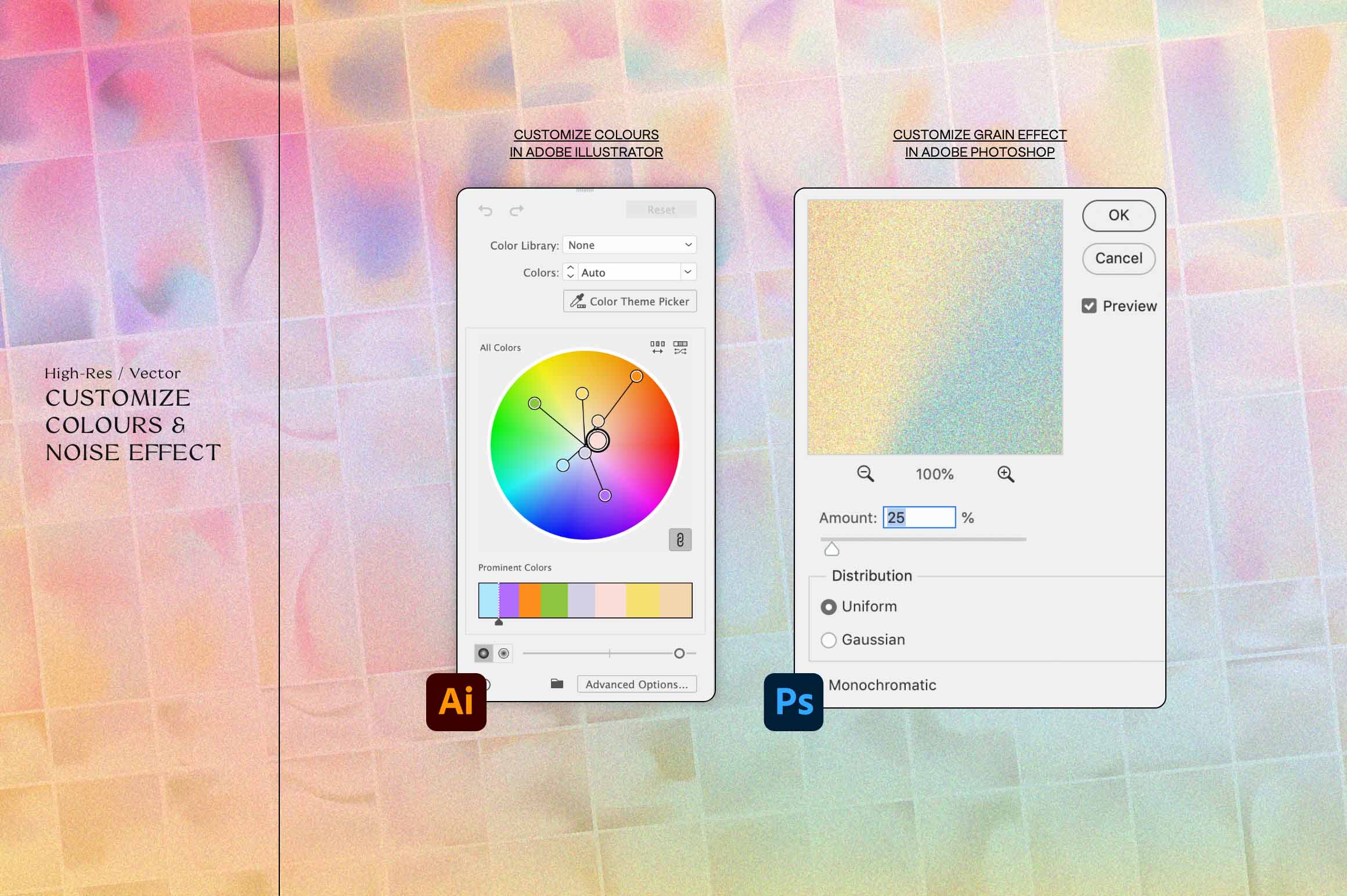
Task: Enable the Gaussian distribution option
Action: pyautogui.click(x=829, y=640)
